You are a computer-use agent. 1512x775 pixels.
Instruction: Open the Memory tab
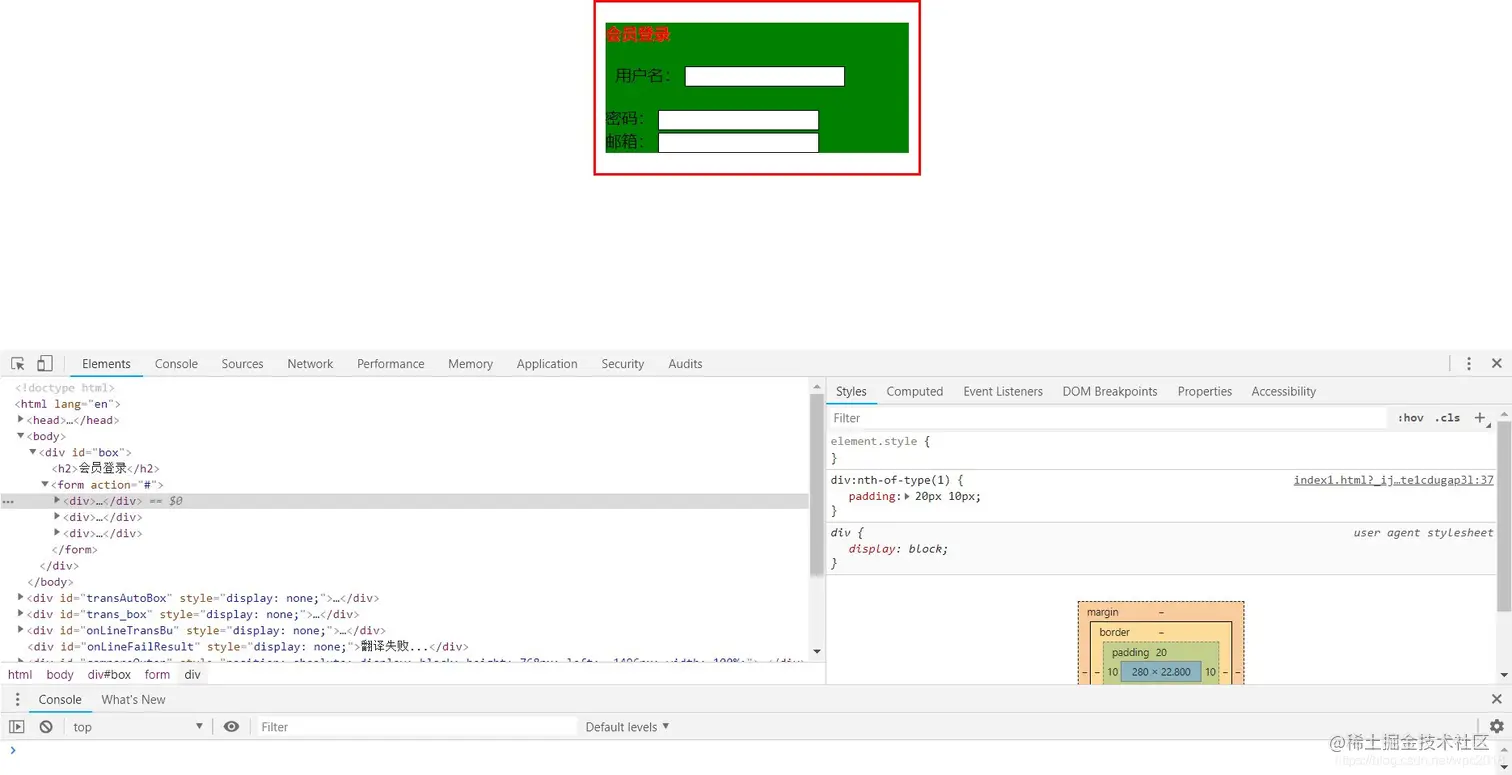tap(470, 364)
